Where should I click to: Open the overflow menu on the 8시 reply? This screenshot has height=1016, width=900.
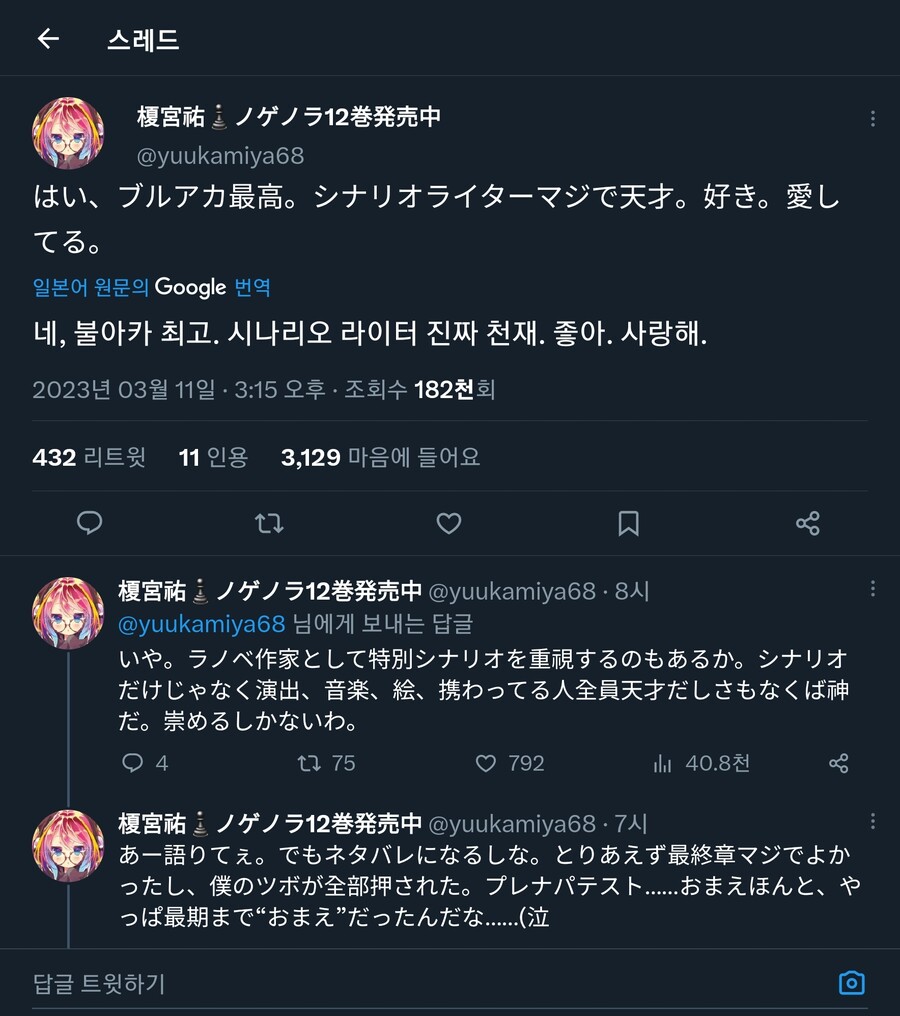[x=875, y=590]
